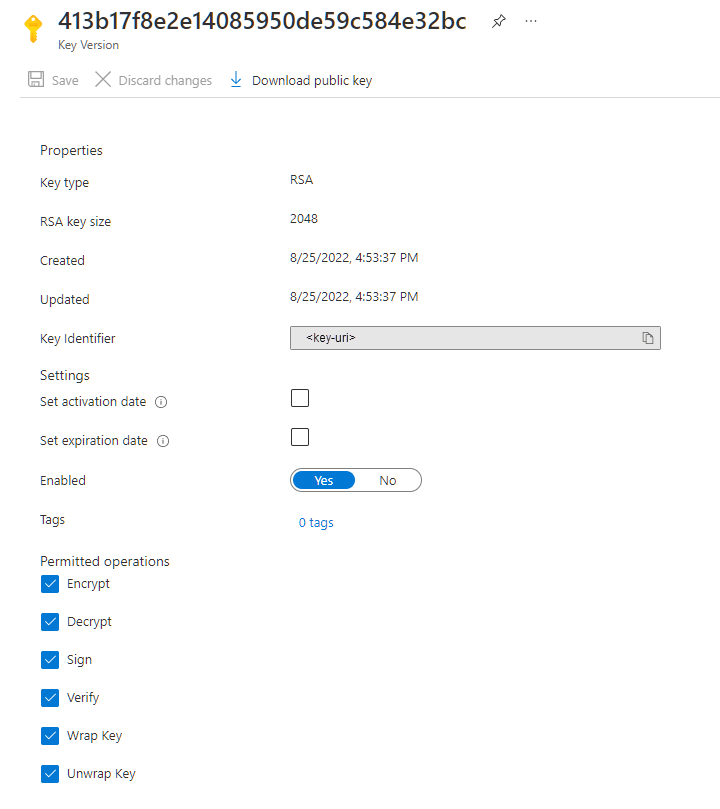
Task: Copy the Key Identifier to clipboard
Action: click(648, 338)
